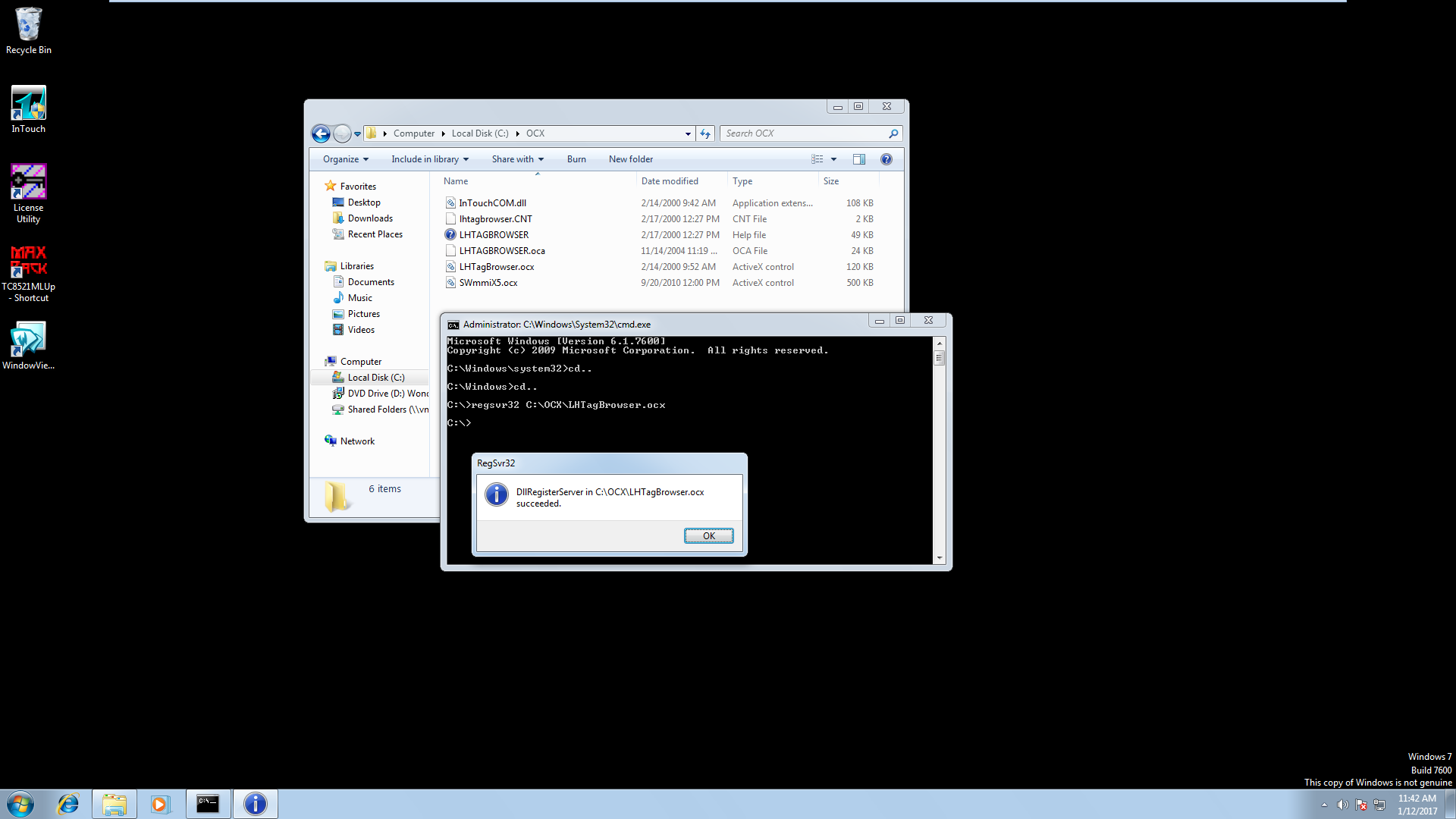
Task: Click the network tray icon
Action: coord(1379,805)
